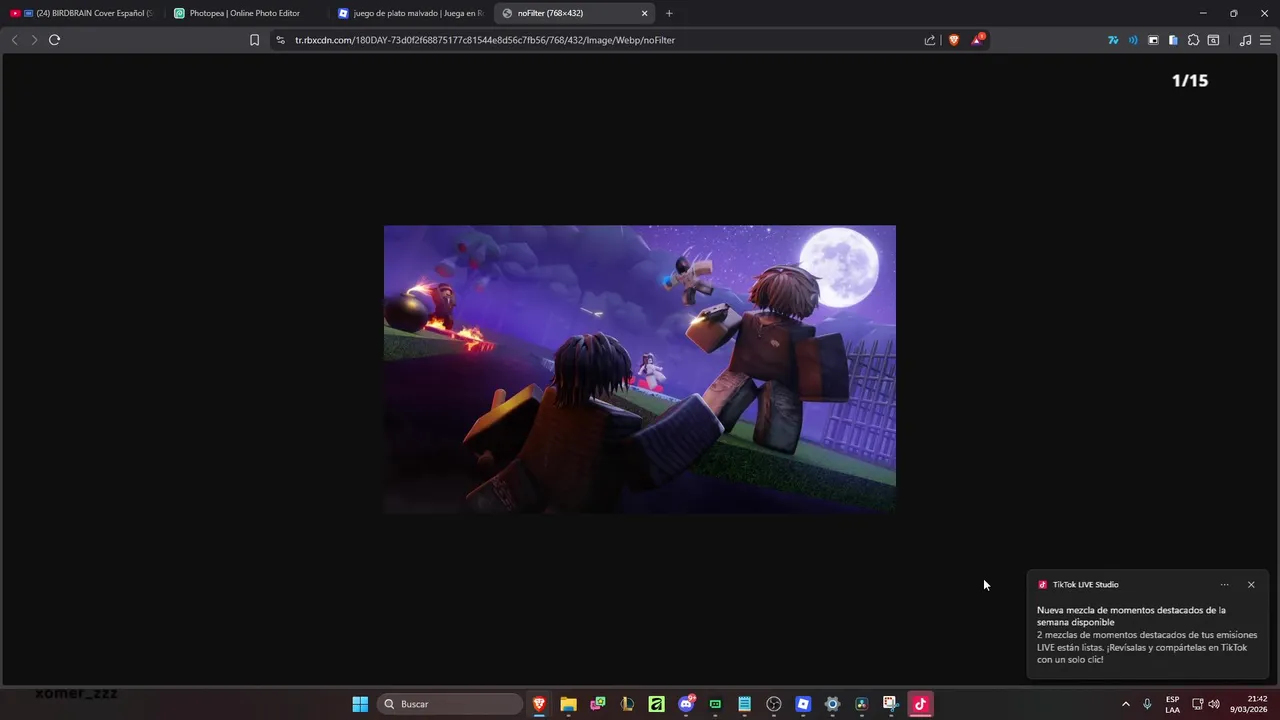
Task: Click the blue sound-waves extension icon
Action: 1133,40
